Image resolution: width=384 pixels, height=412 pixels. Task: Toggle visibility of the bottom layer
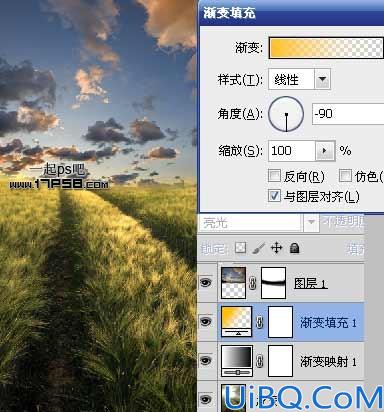[206, 399]
